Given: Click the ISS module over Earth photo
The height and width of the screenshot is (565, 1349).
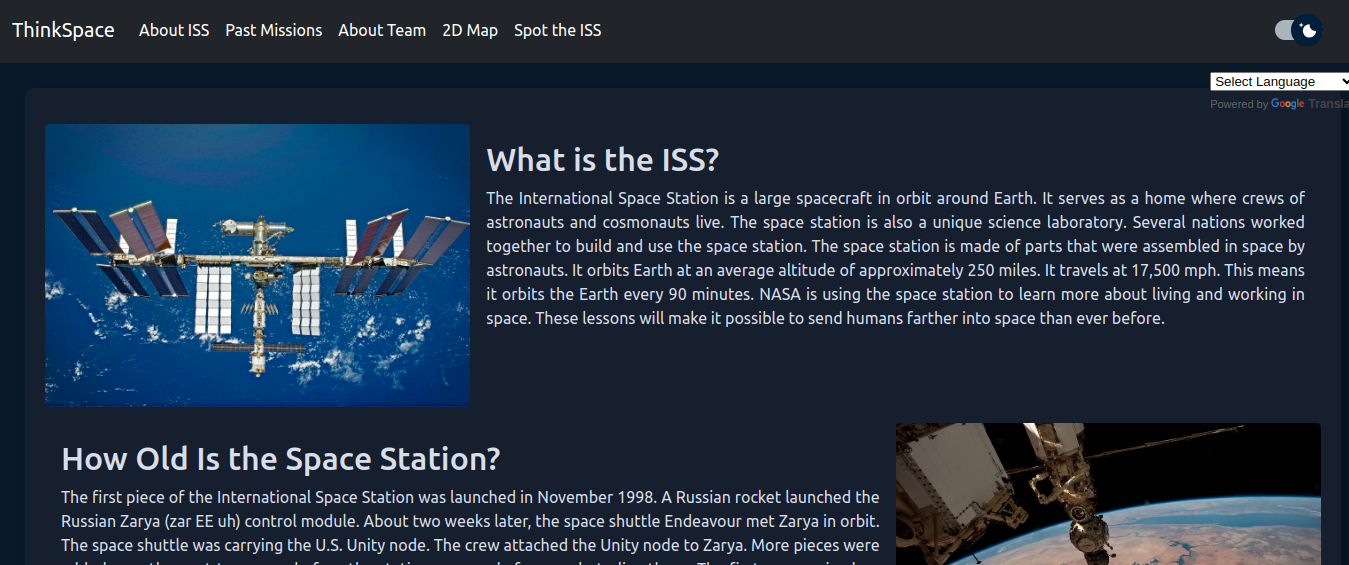Looking at the screenshot, I should click(1108, 494).
